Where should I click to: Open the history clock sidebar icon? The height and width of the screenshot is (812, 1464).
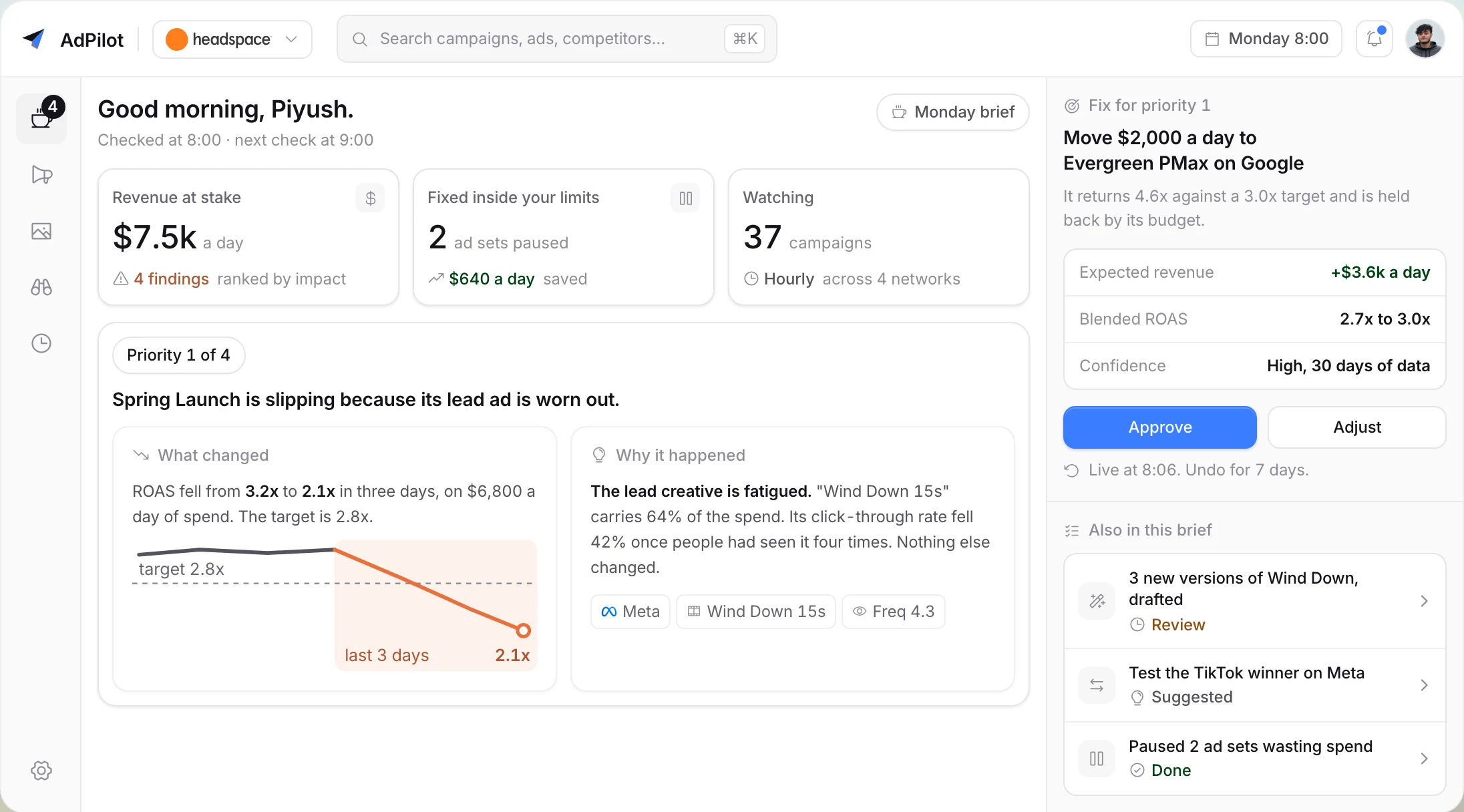[x=41, y=343]
